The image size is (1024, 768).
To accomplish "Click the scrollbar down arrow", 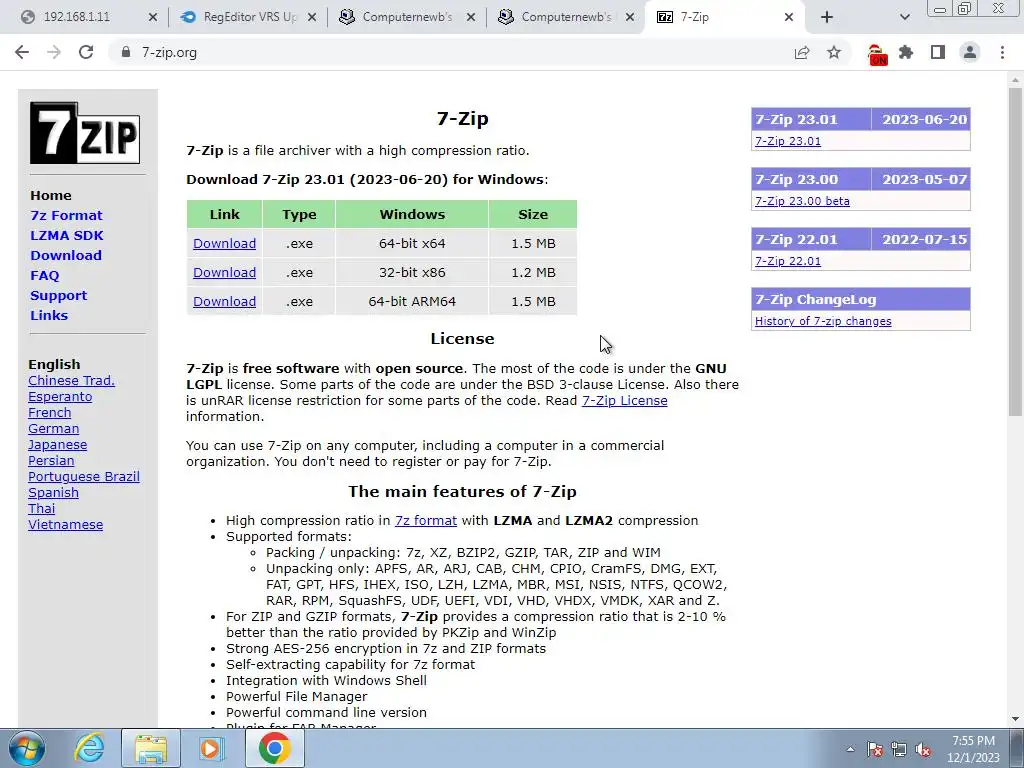I will 1015,719.
